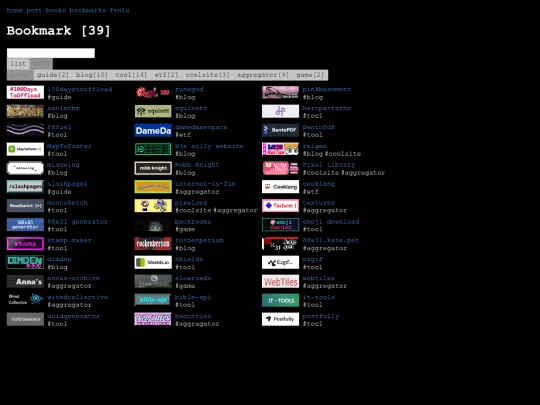Image resolution: width=540 pixels, height=405 pixels.
Task: Open the internet-is-fun link
Action: tap(205, 184)
